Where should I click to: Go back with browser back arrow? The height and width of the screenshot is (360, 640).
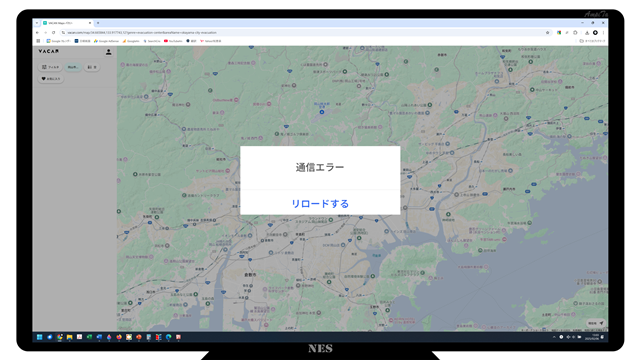click(x=37, y=33)
